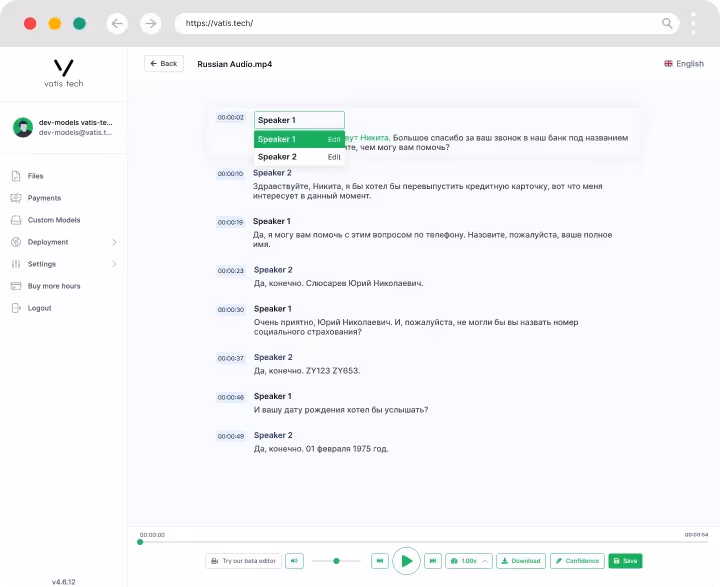Click the Logout door icon

(x=16, y=308)
